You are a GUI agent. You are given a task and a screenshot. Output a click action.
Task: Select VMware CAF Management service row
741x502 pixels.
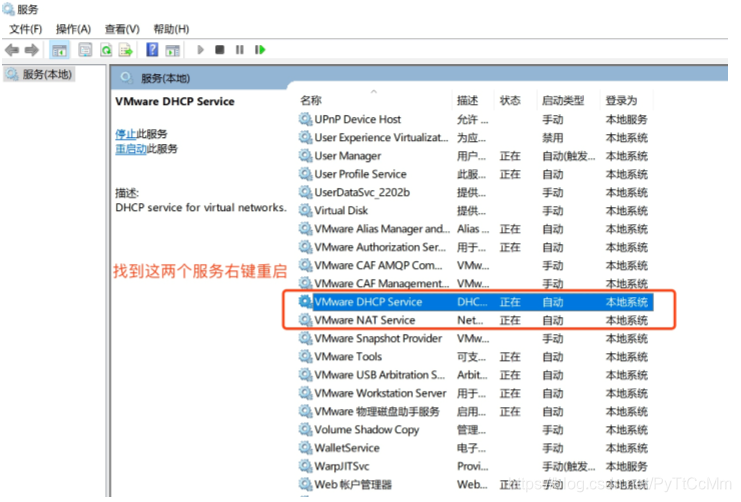click(x=475, y=284)
